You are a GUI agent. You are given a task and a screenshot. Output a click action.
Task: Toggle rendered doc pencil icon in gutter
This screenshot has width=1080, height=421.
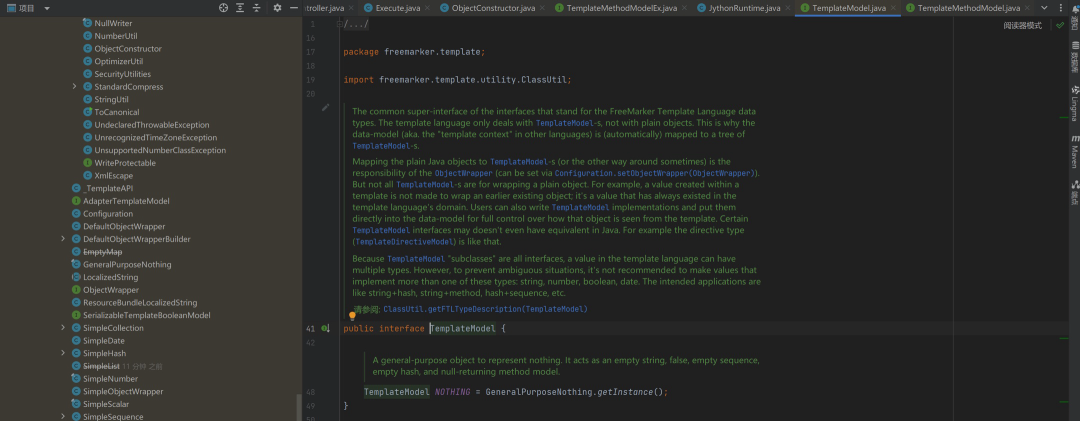(326, 108)
